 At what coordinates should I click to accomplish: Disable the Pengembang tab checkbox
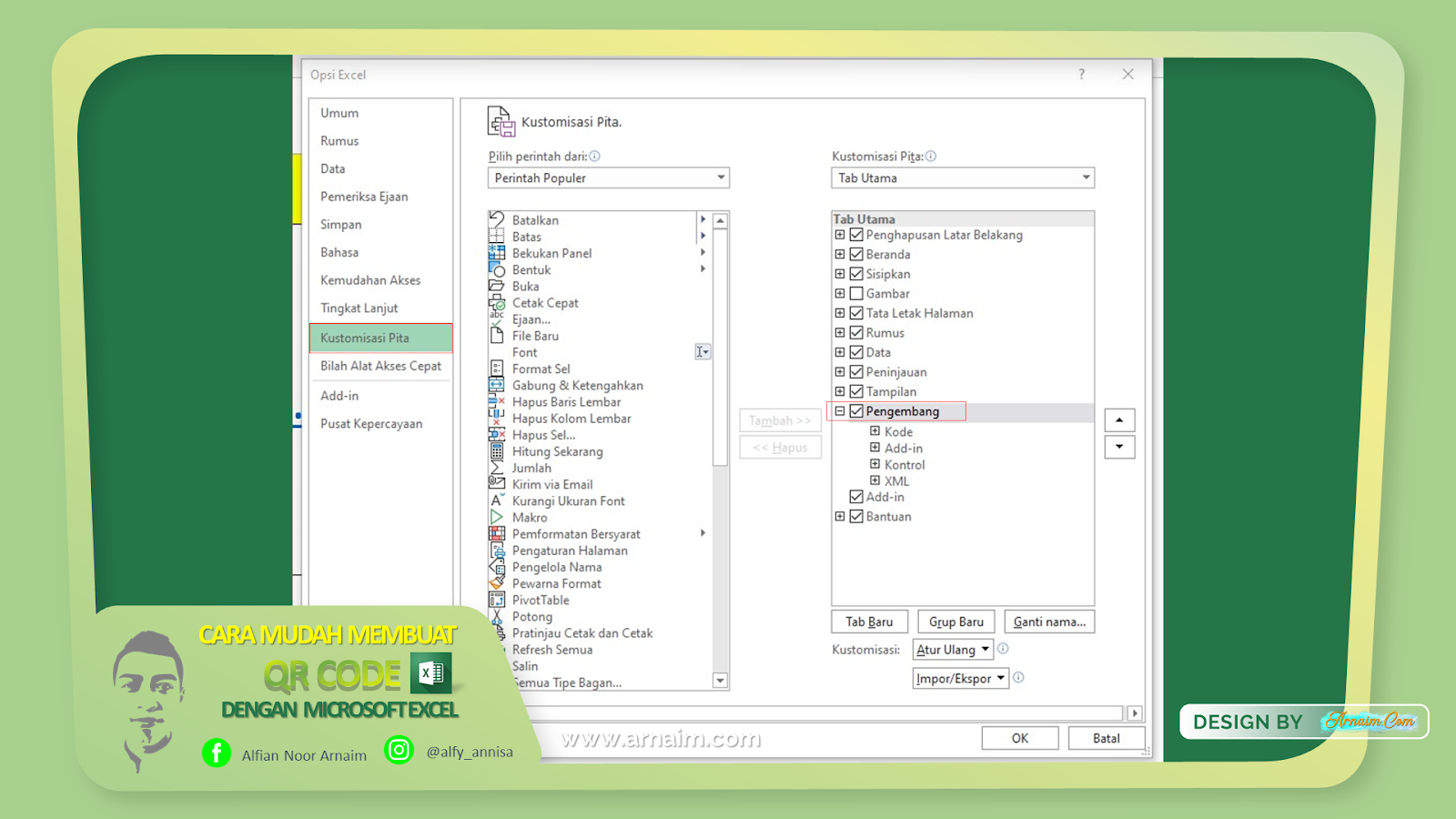click(x=856, y=411)
